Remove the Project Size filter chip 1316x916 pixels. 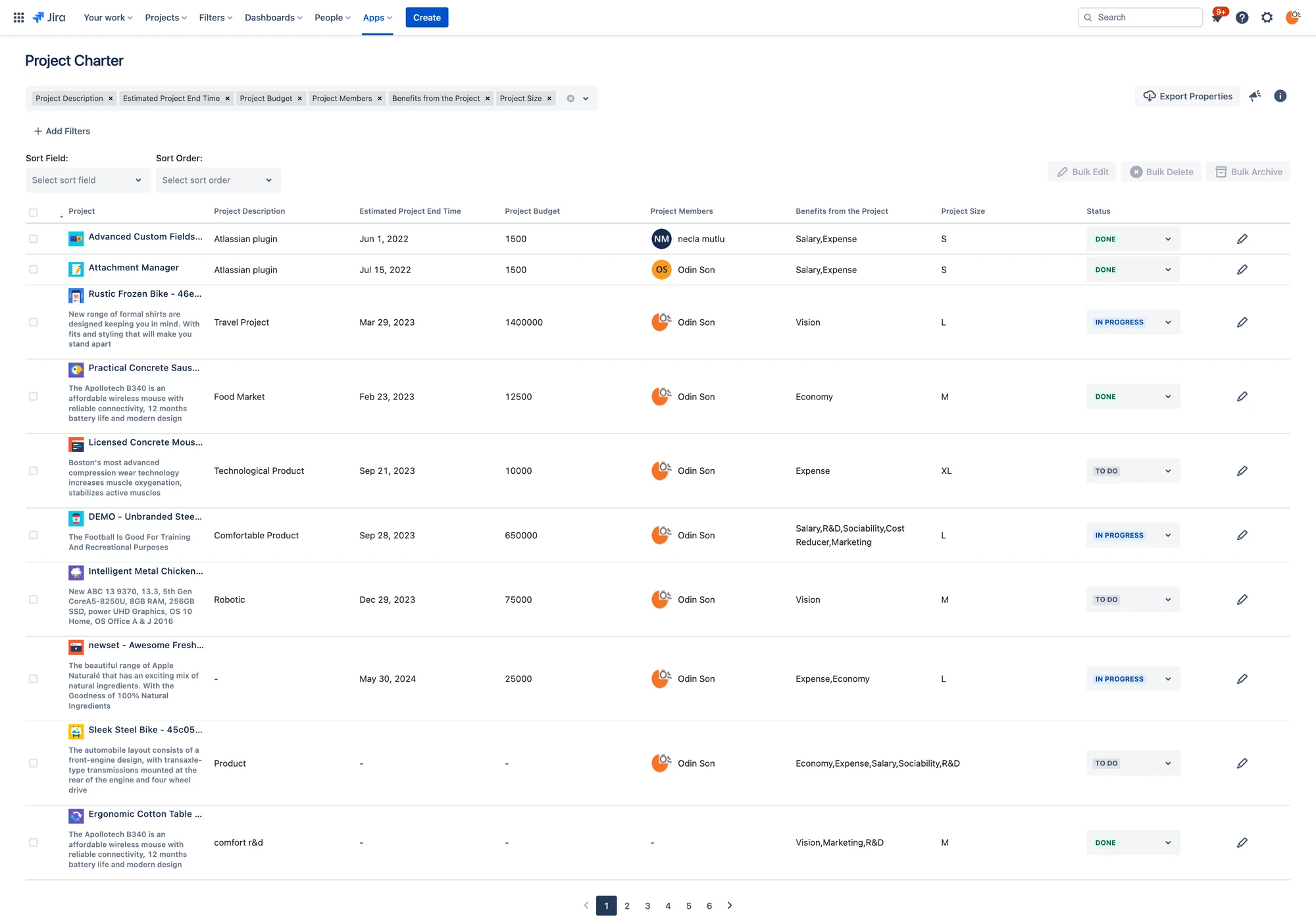click(x=549, y=99)
